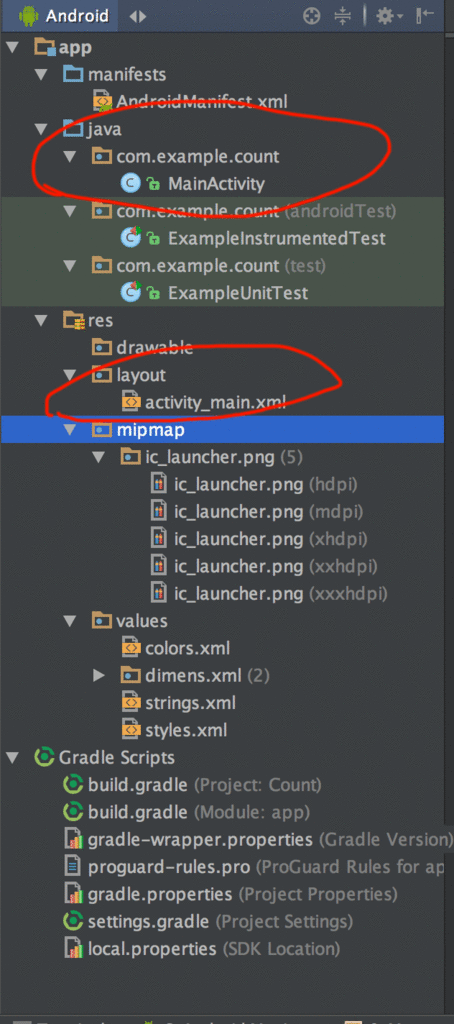
Task: Open styles.xml file
Action: tap(186, 730)
